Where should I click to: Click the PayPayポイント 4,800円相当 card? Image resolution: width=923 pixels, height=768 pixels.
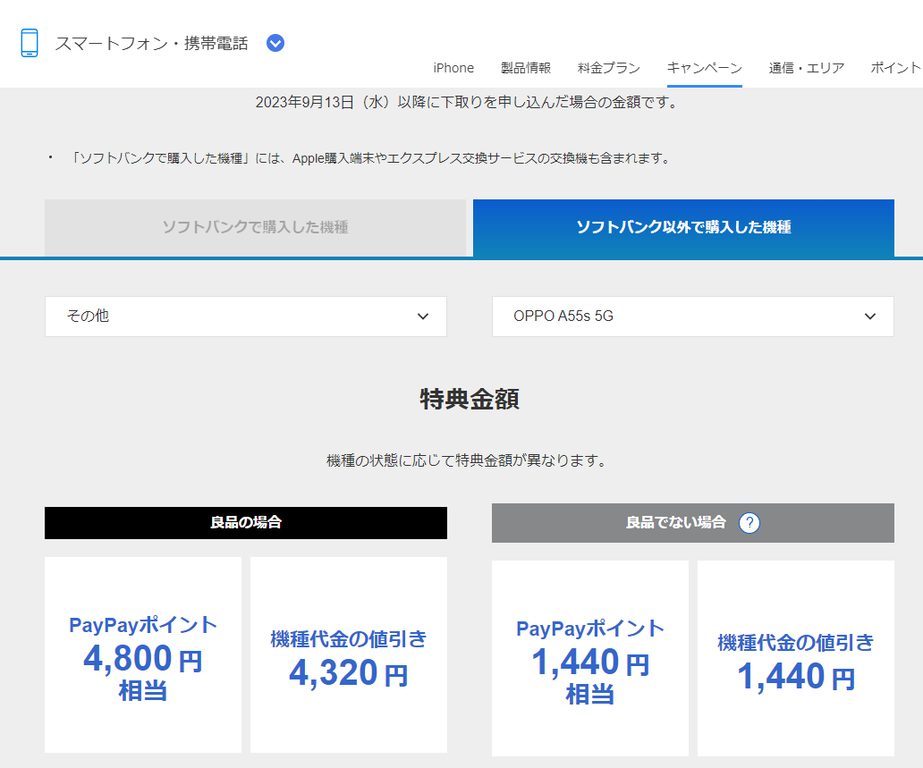[x=143, y=655]
